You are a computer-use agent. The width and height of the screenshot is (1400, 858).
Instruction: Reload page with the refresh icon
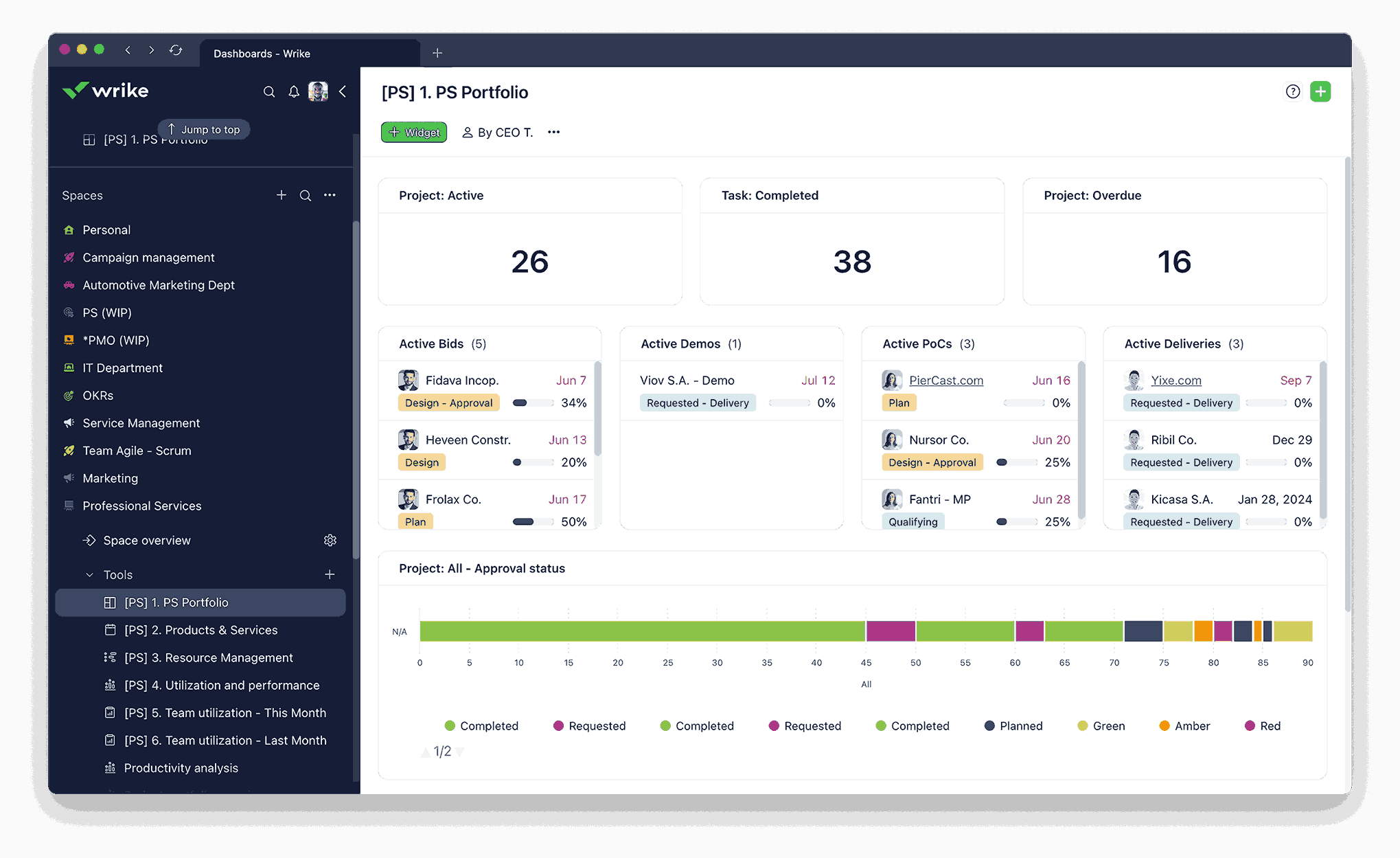pos(176,50)
